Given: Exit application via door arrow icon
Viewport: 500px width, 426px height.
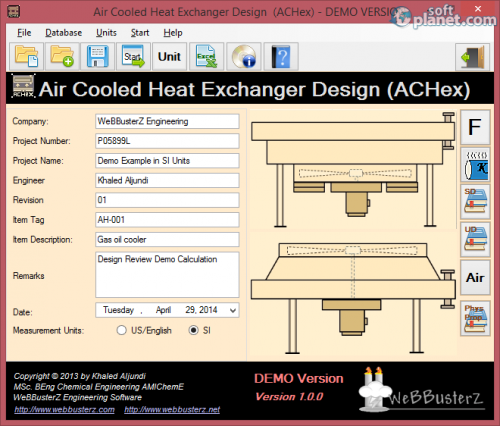Looking at the screenshot, I should coord(473,57).
